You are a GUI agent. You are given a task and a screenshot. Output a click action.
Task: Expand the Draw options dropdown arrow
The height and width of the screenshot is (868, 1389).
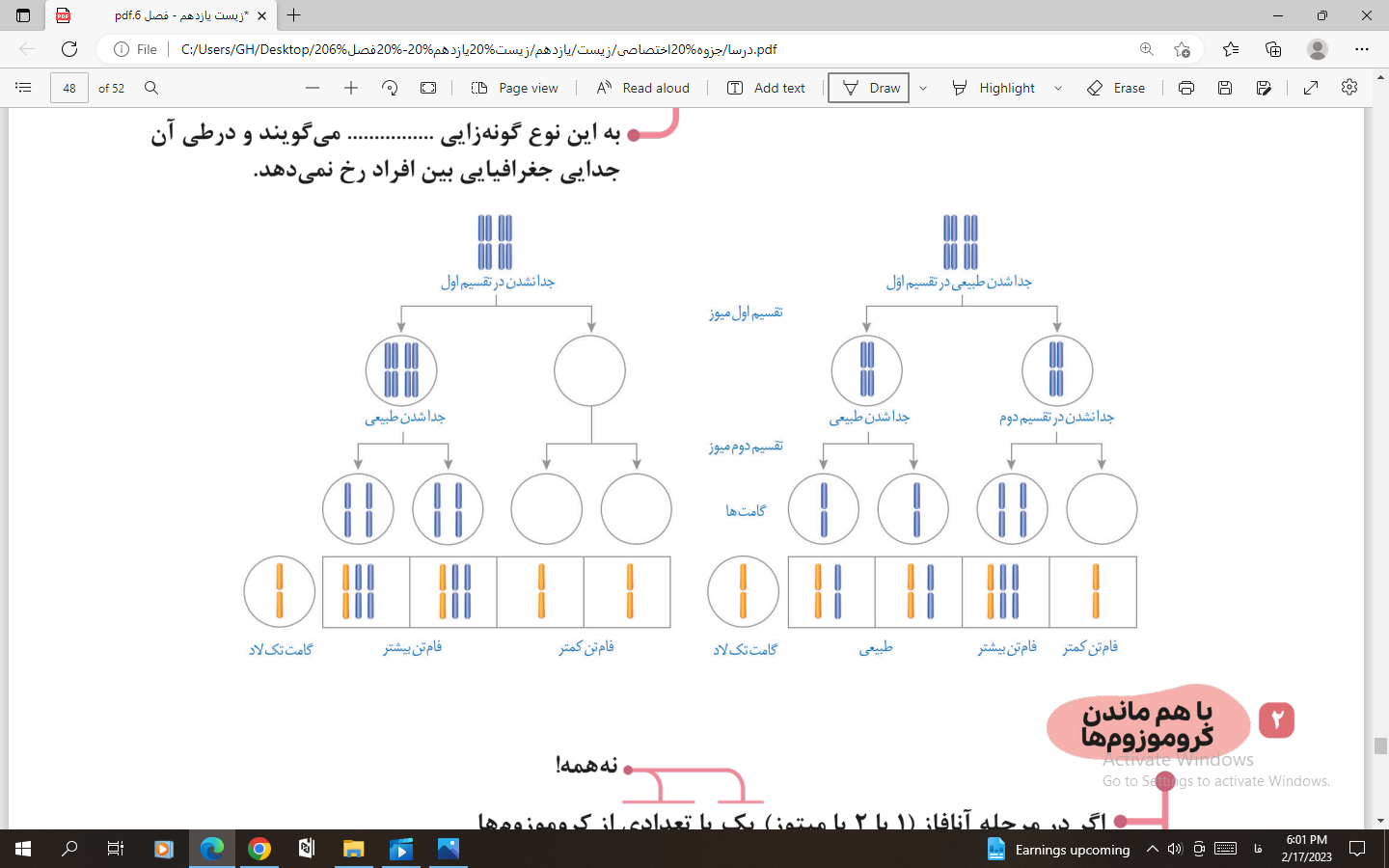point(923,88)
